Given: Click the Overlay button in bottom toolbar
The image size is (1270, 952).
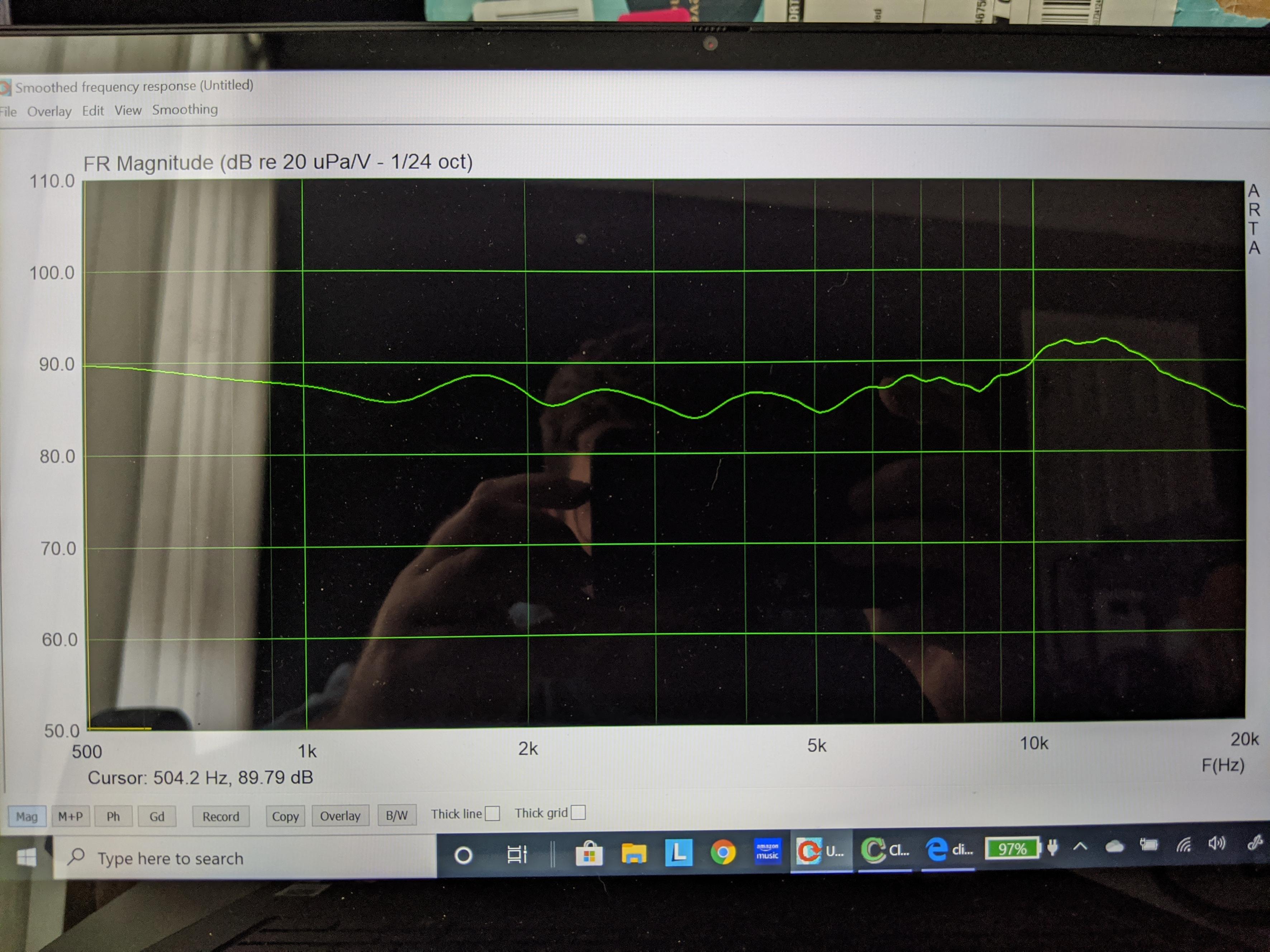Looking at the screenshot, I should (340, 815).
